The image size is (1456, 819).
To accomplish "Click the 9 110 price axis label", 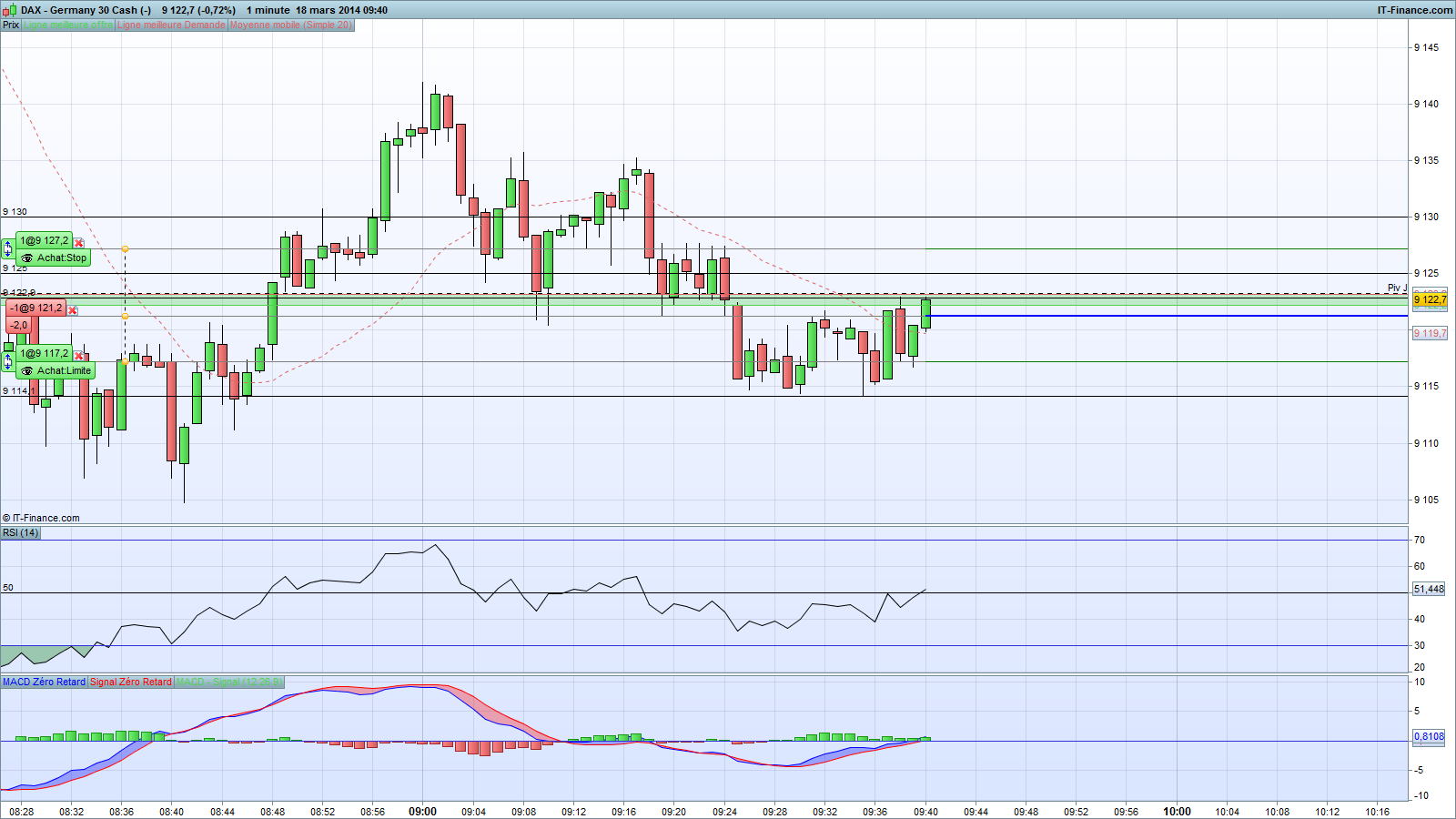I will pyautogui.click(x=1426, y=443).
